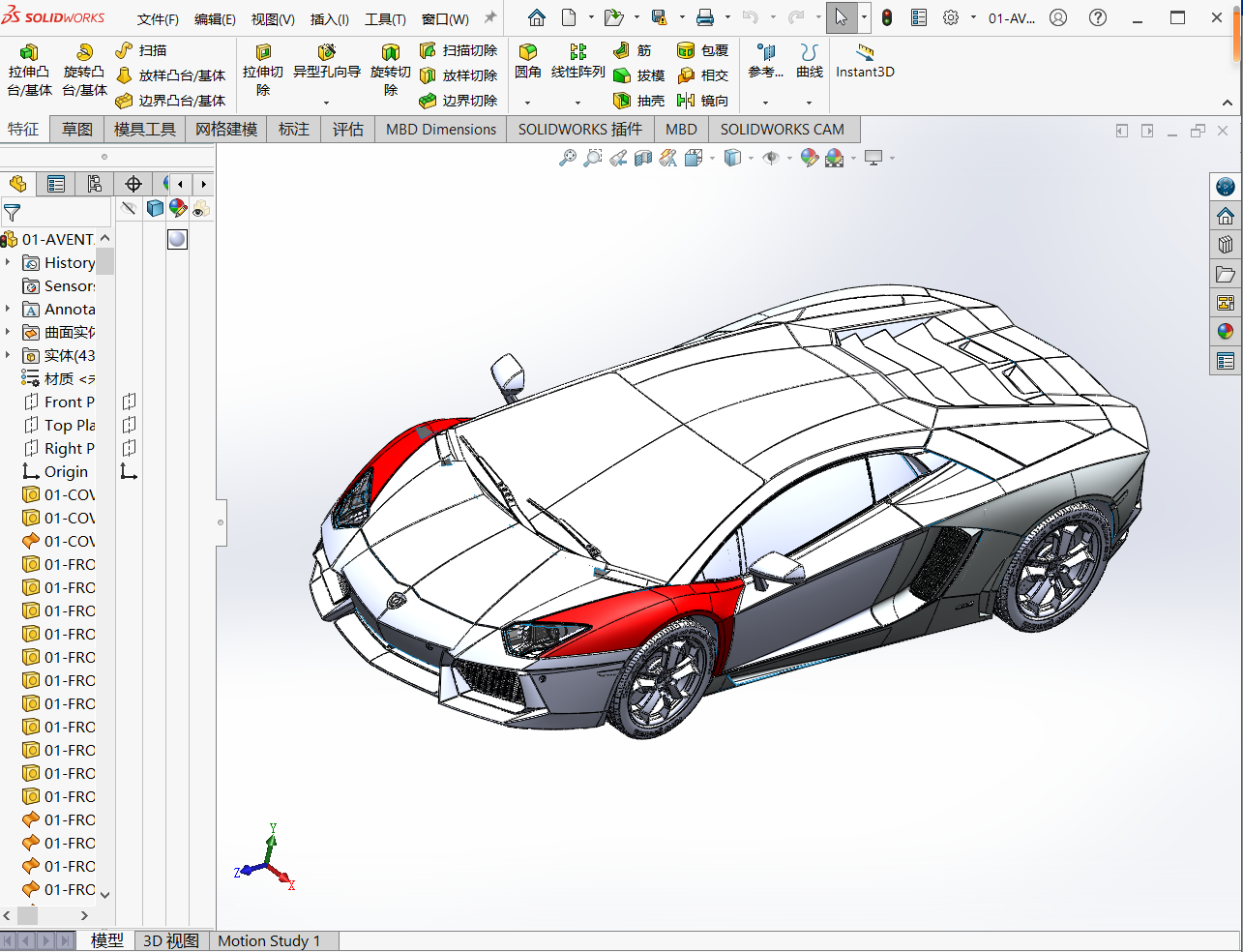Open the Curves (曲线) tool

[x=810, y=61]
